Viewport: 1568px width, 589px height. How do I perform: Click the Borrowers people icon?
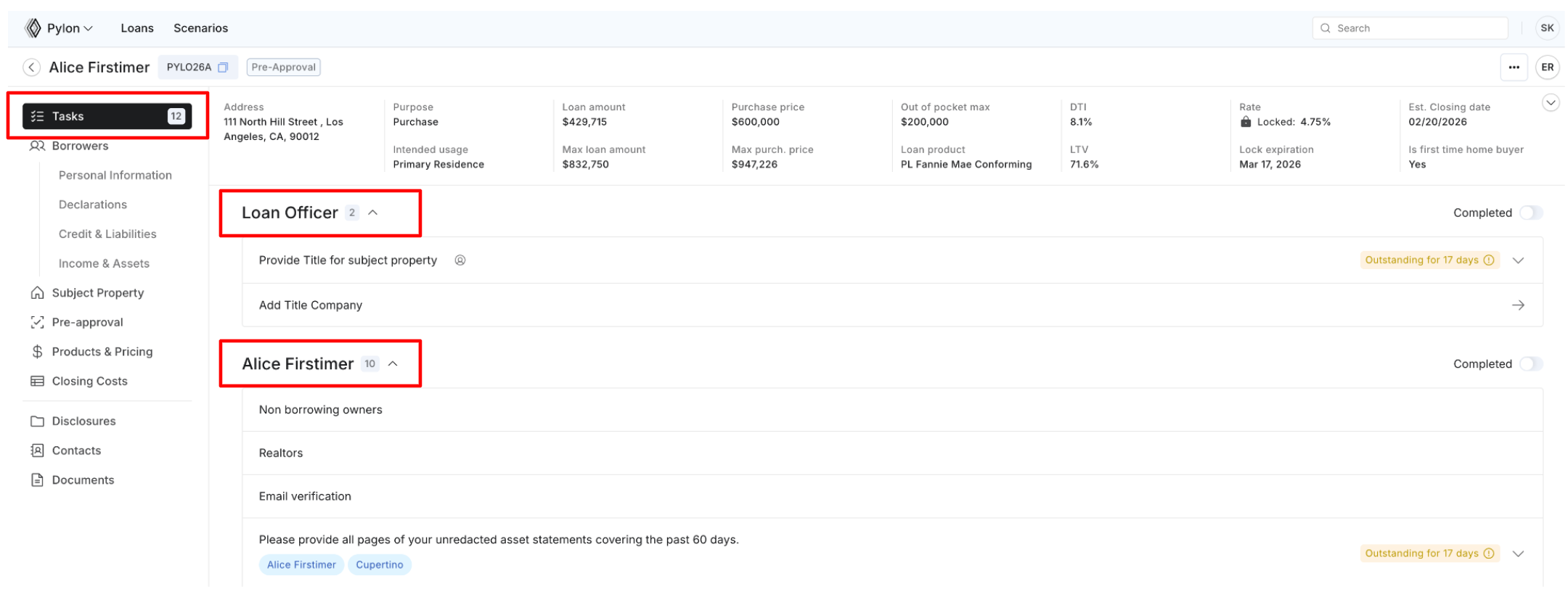(x=38, y=146)
